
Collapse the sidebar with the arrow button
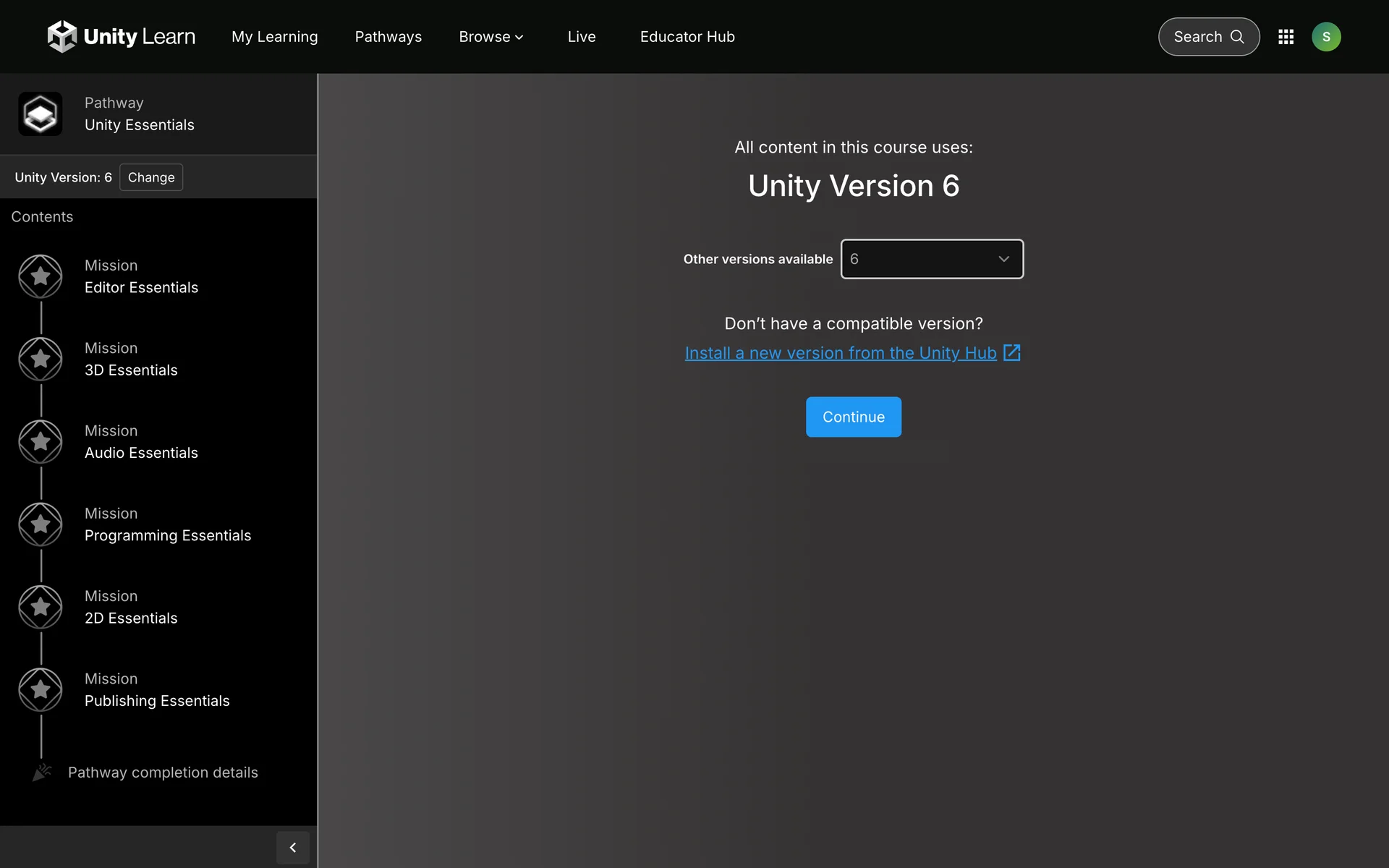pos(293,848)
